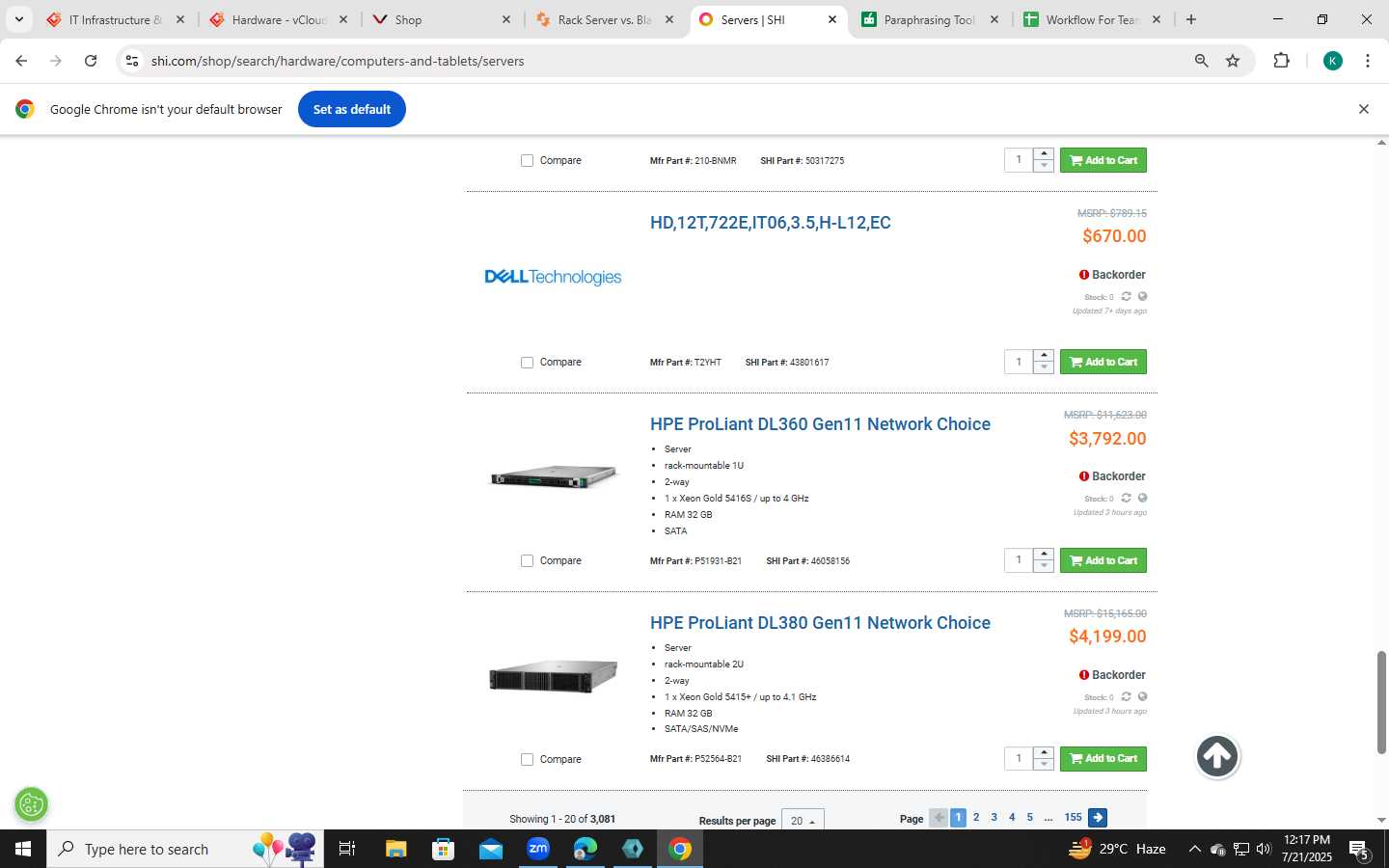Open File Explorer from the taskbar
The width and height of the screenshot is (1389, 868).
395,849
